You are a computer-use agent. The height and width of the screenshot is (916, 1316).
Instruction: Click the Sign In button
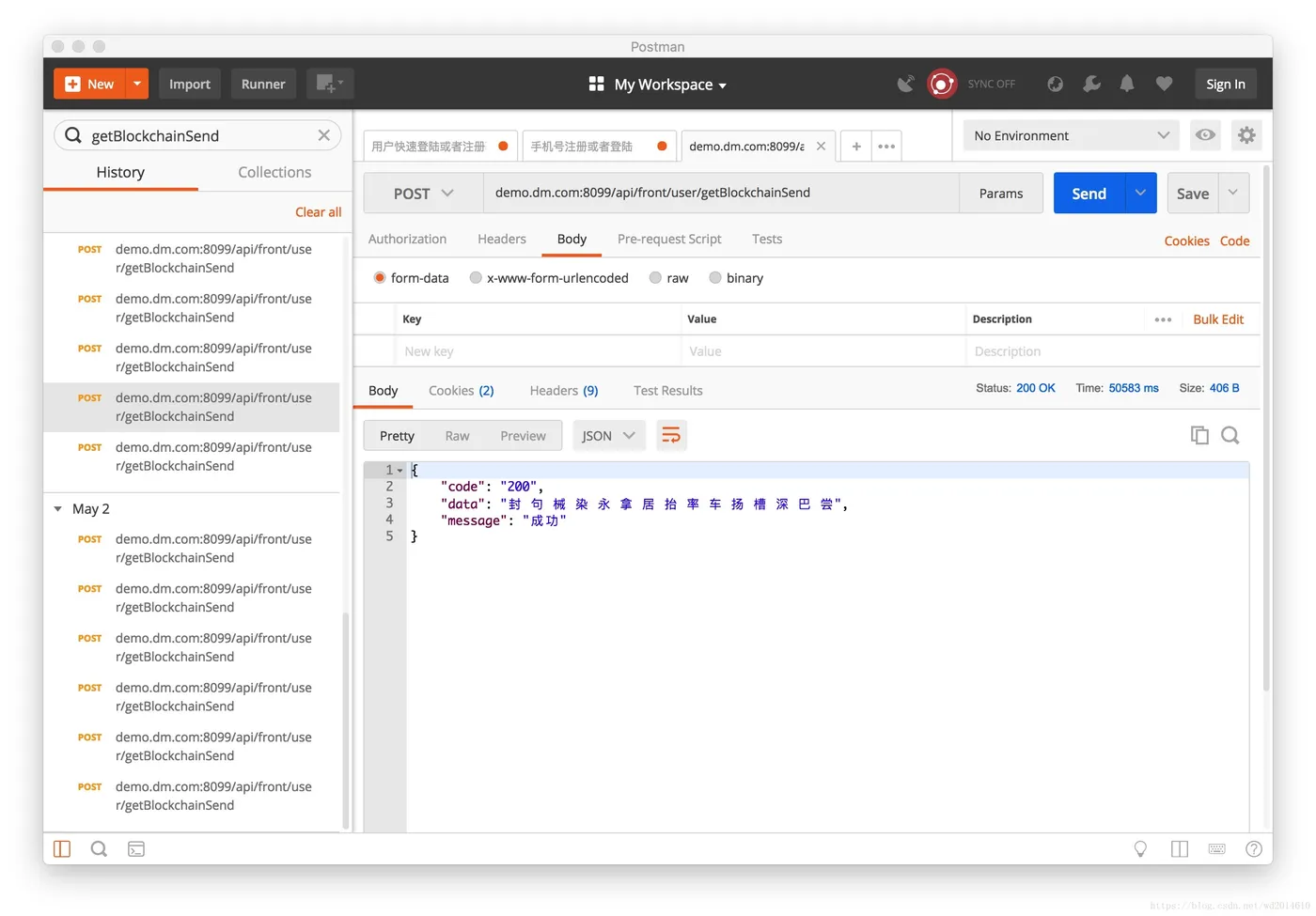pyautogui.click(x=1226, y=84)
